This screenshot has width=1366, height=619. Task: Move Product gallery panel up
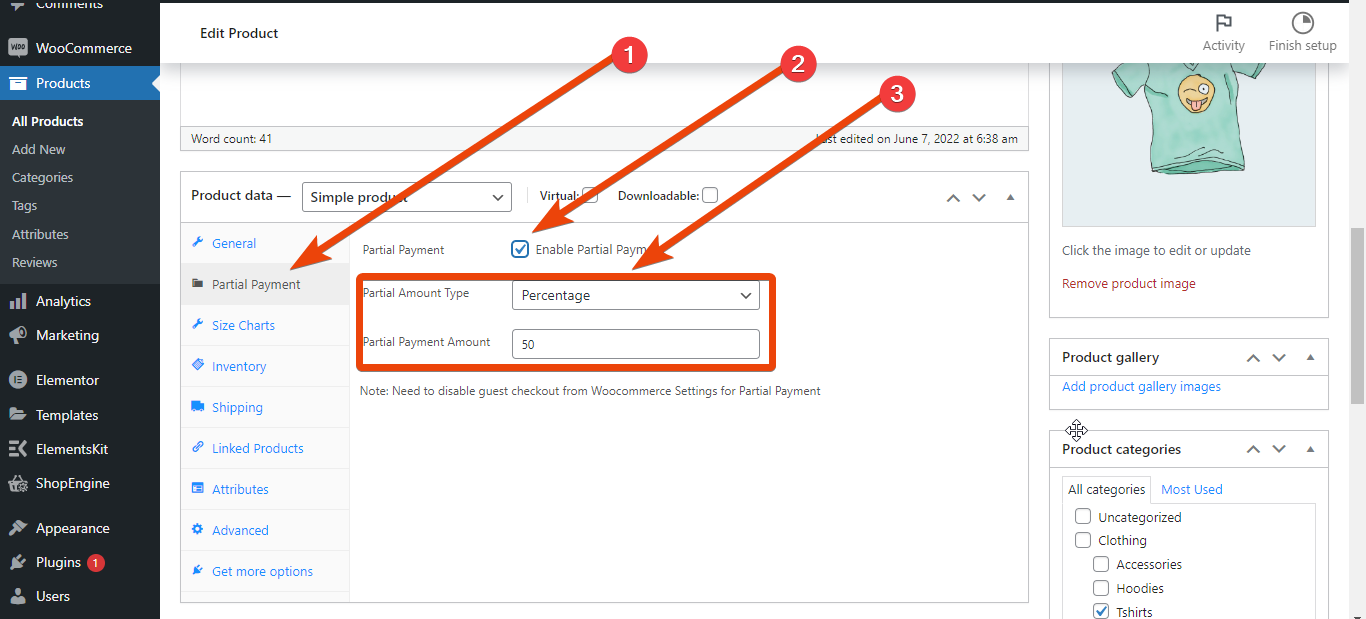(1253, 357)
